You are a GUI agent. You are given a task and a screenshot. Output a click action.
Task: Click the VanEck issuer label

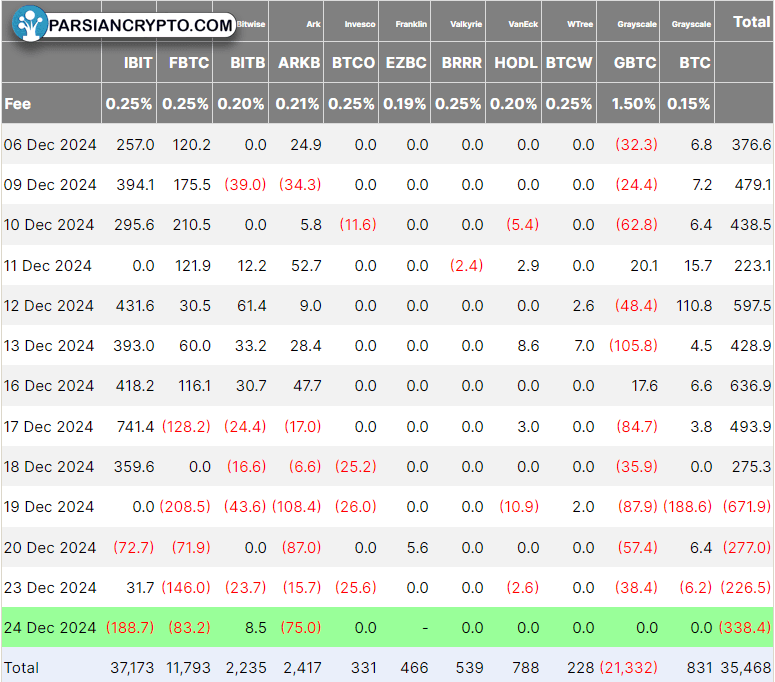[x=523, y=24]
